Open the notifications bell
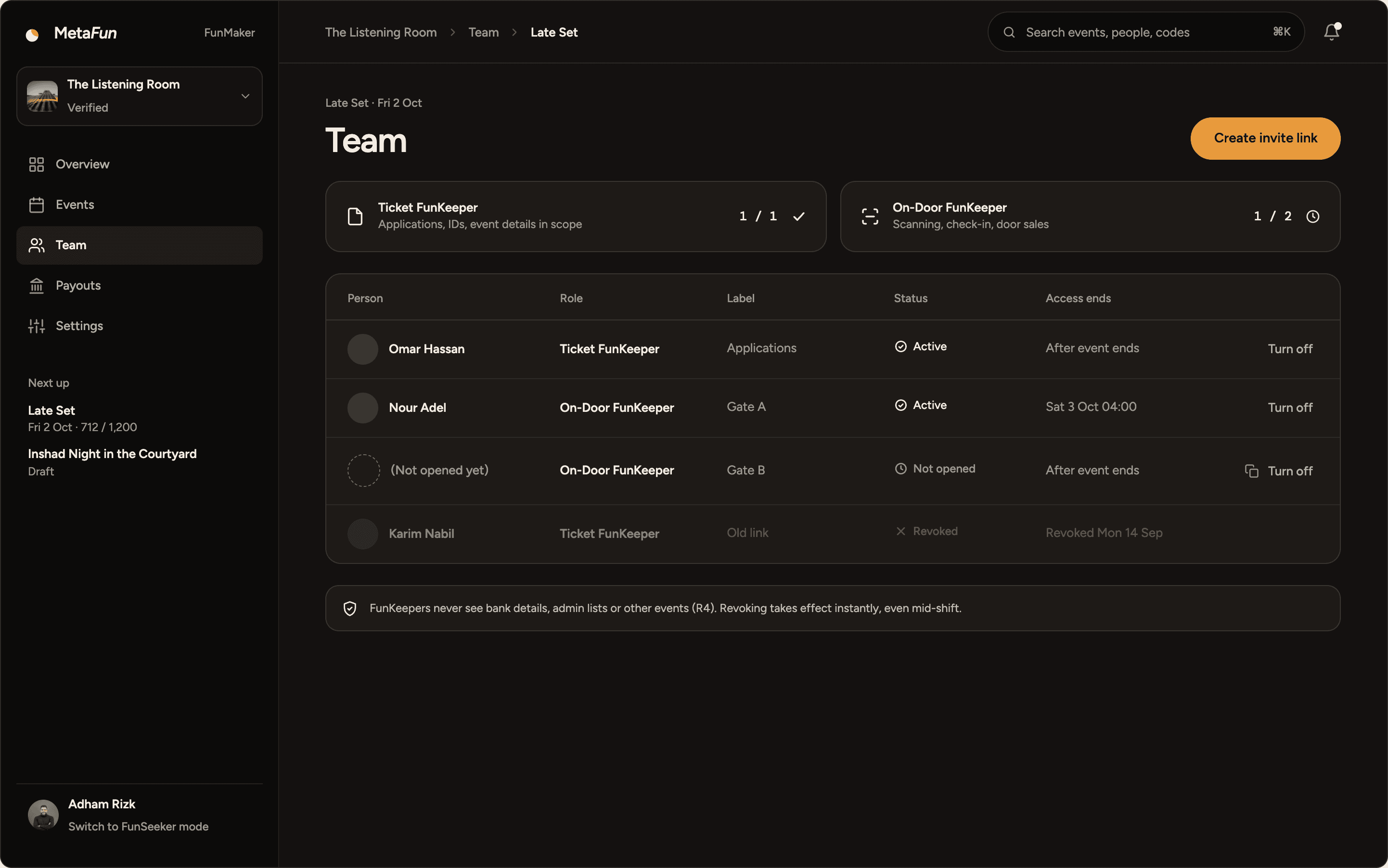1388x868 pixels. click(x=1331, y=32)
